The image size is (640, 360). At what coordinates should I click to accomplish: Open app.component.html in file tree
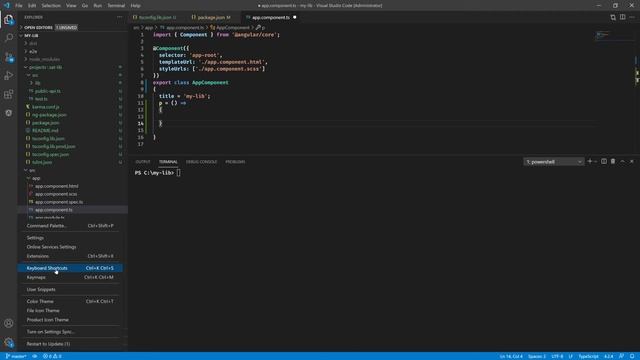pos(56,186)
